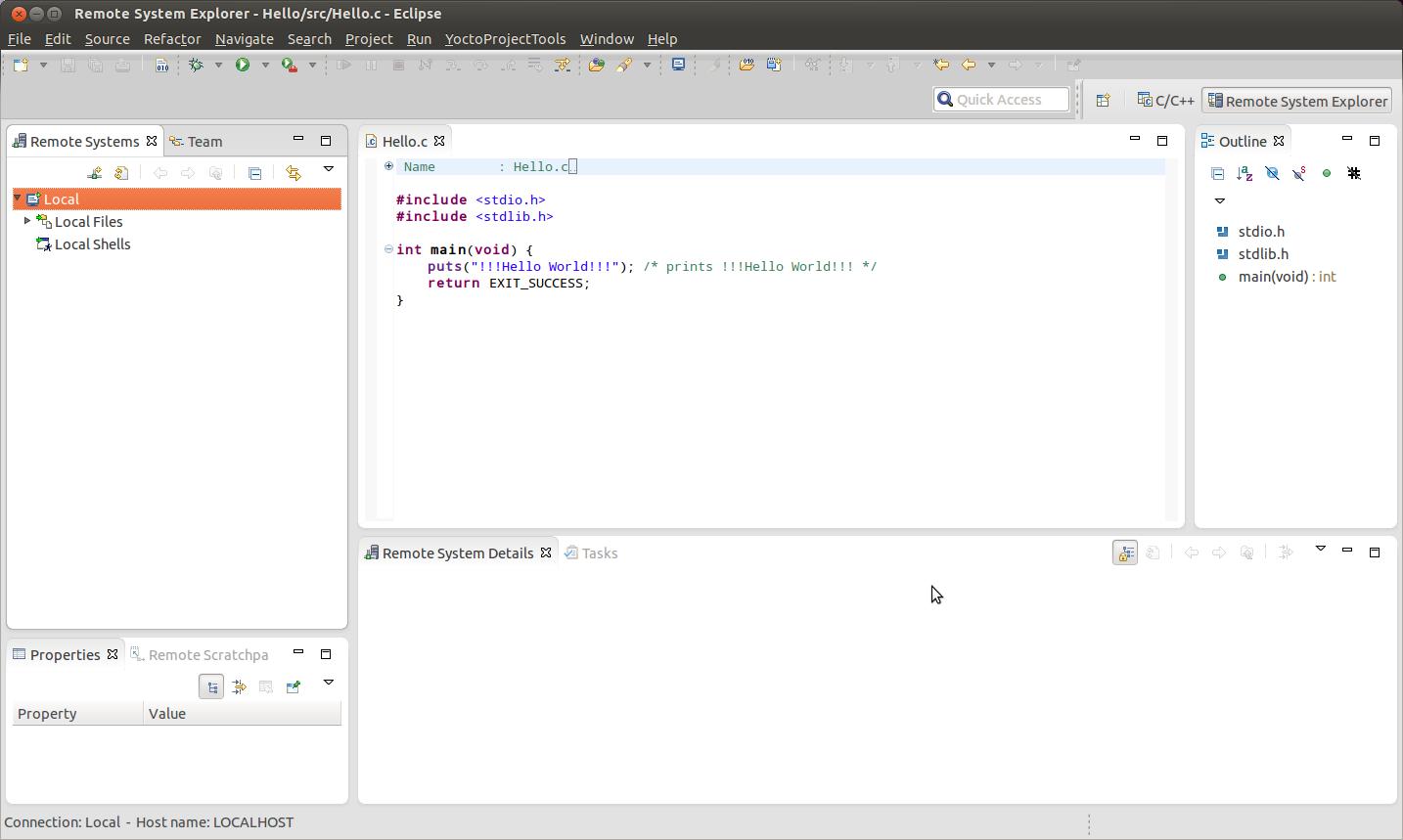The image size is (1403, 840).
Task: Expand the Local Files tree node
Action: [x=27, y=221]
